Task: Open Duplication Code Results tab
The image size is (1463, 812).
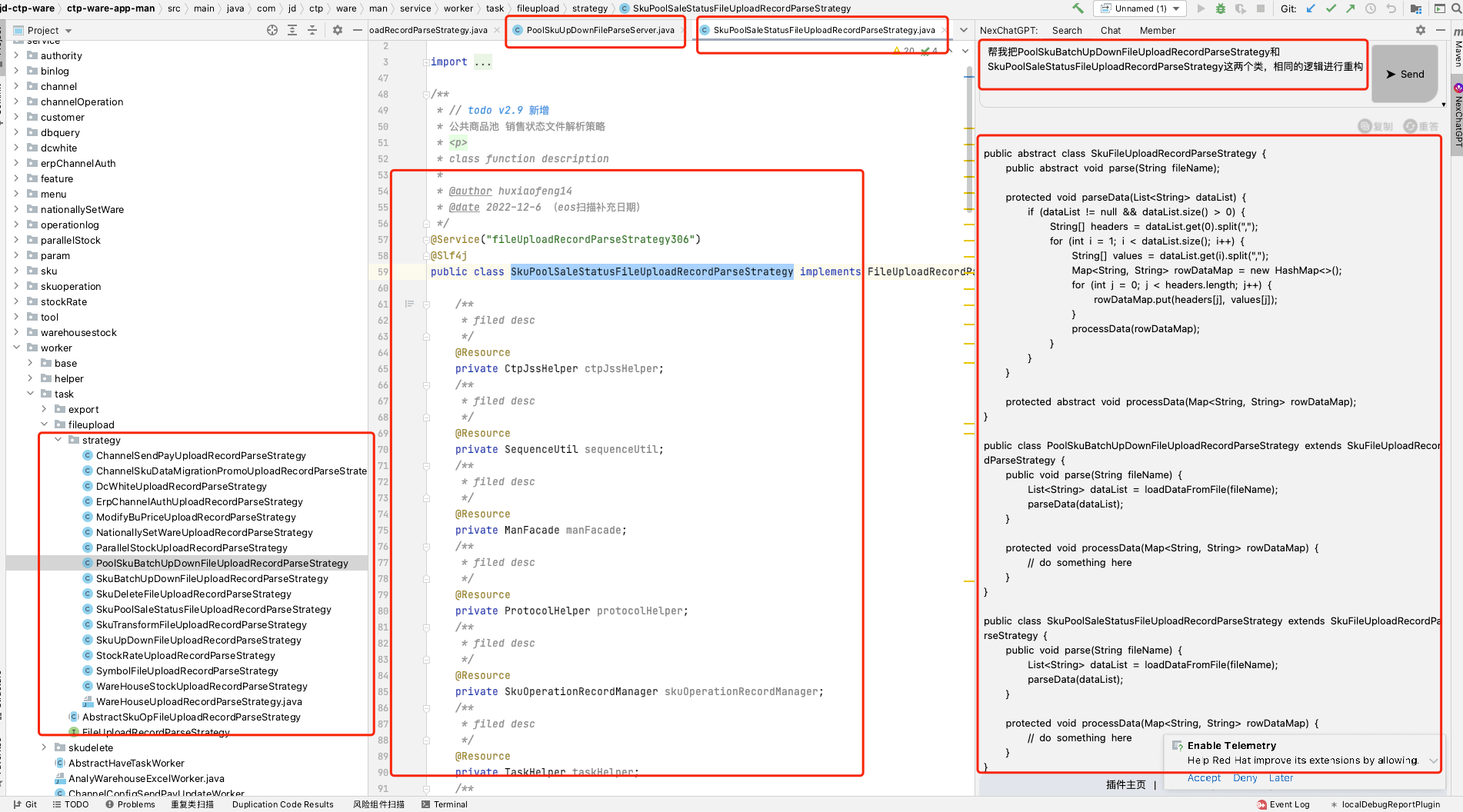Action: [x=283, y=804]
